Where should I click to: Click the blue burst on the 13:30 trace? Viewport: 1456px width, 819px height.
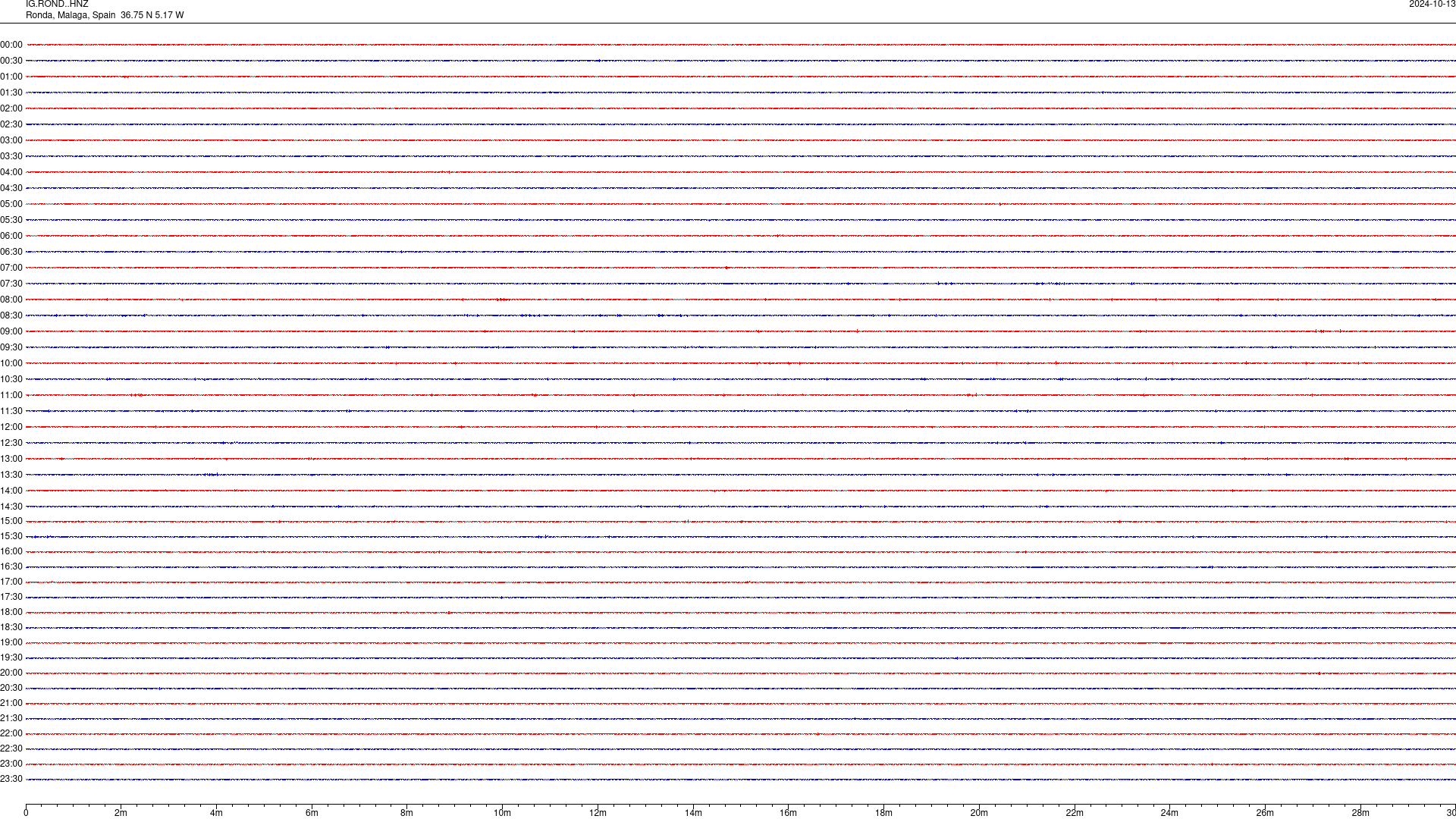[x=212, y=475]
